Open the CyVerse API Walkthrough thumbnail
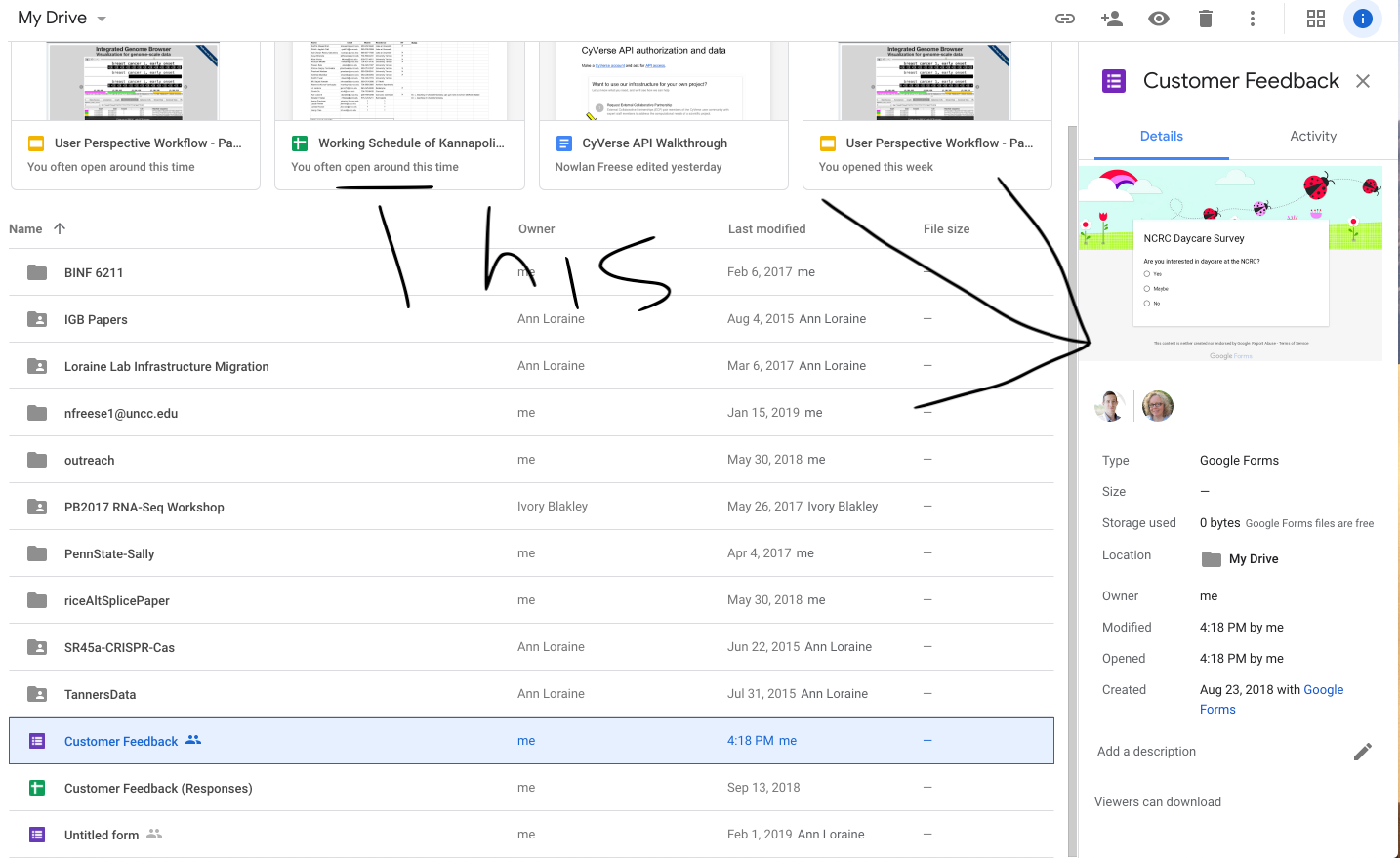 pos(663,83)
